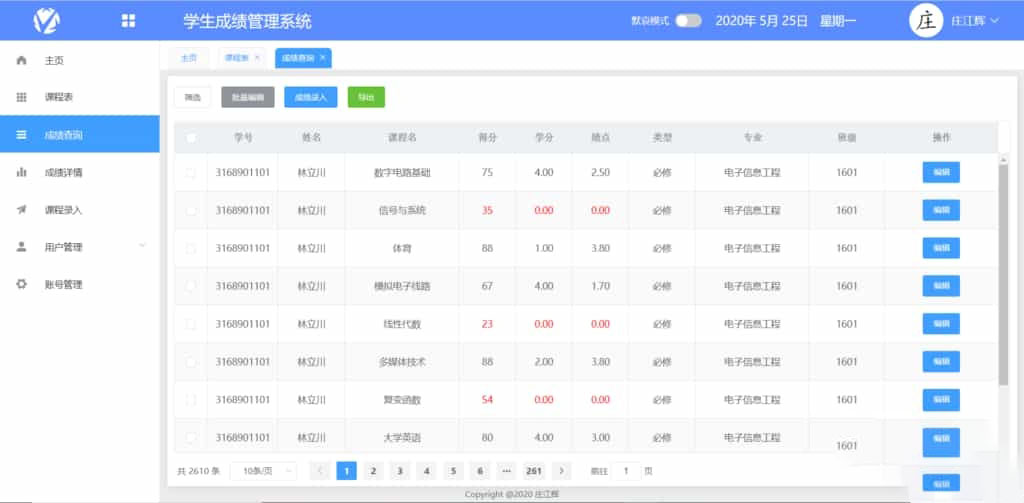Edit the 数字电路基础 row
This screenshot has width=1024, height=503.
click(x=941, y=172)
